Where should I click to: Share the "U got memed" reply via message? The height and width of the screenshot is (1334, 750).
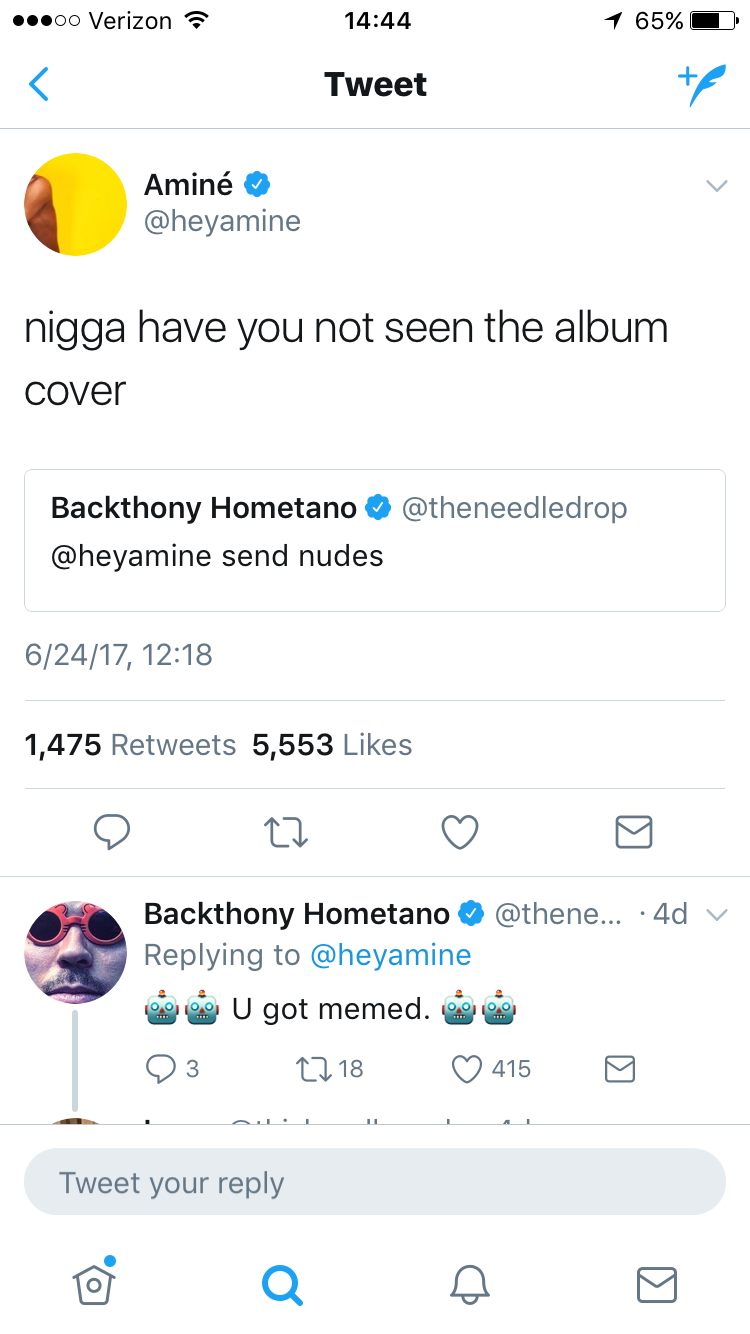click(620, 1069)
